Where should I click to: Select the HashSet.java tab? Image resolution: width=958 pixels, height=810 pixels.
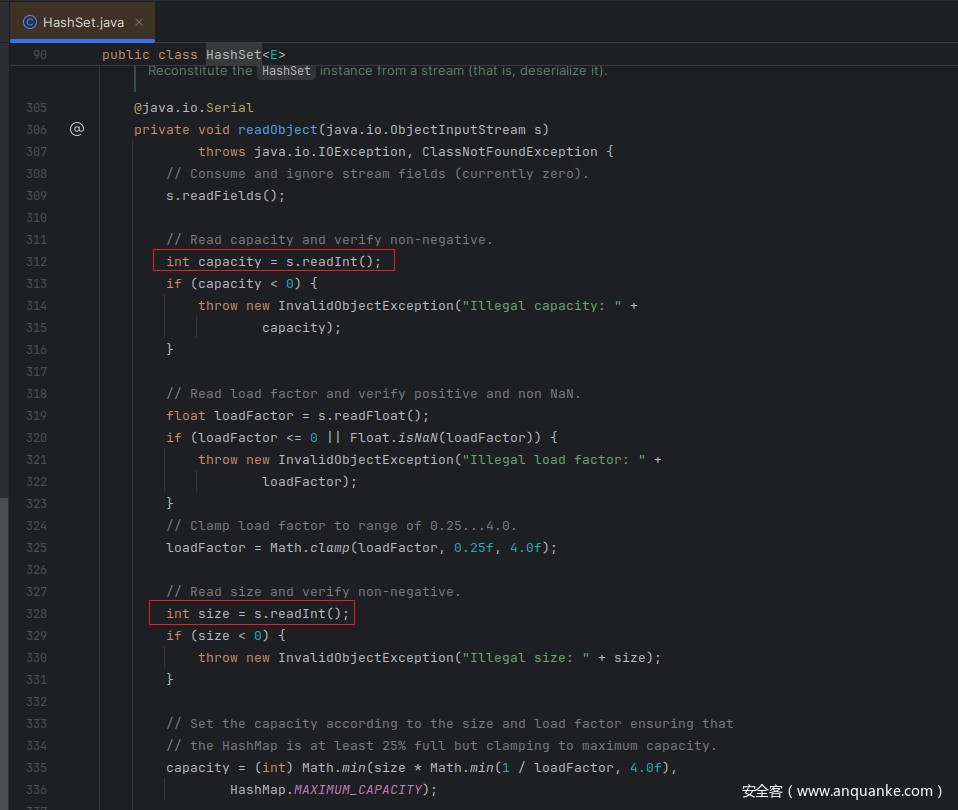click(x=84, y=22)
